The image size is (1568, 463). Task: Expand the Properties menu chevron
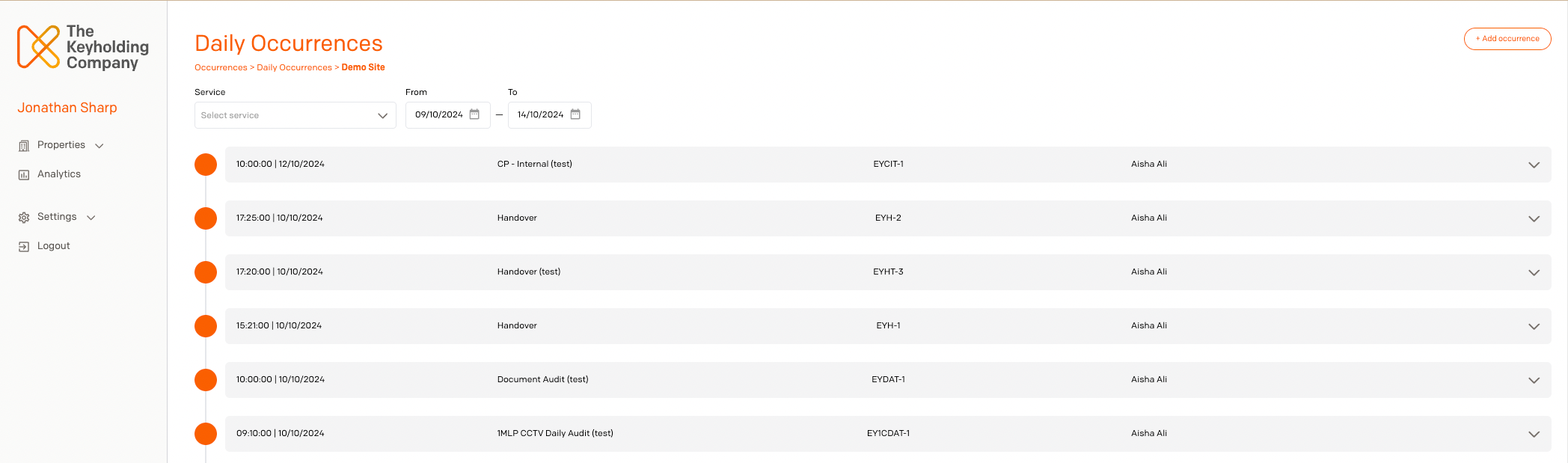pos(99,146)
